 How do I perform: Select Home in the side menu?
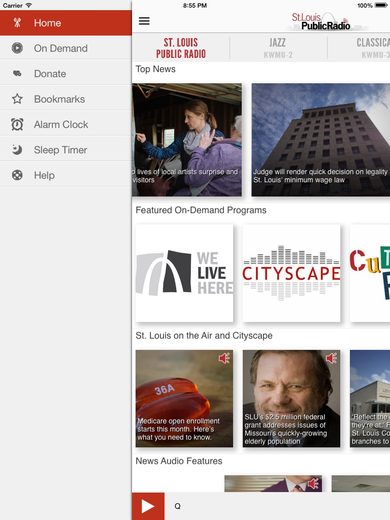(66, 23)
